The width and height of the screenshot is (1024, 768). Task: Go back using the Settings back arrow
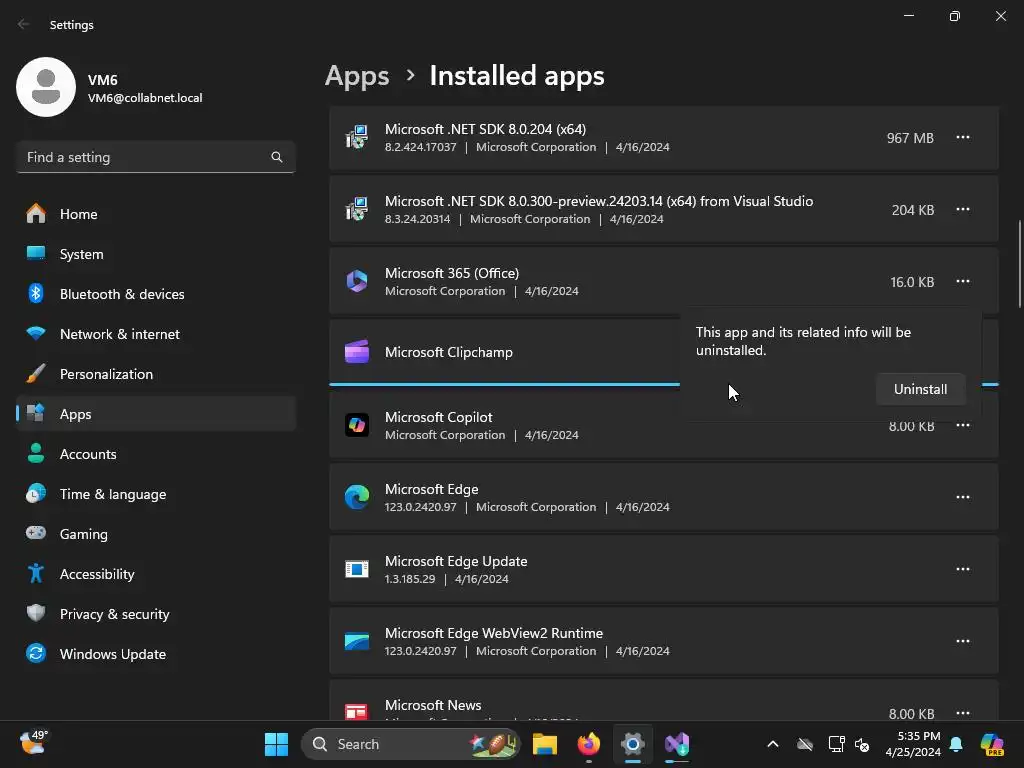tap(24, 24)
